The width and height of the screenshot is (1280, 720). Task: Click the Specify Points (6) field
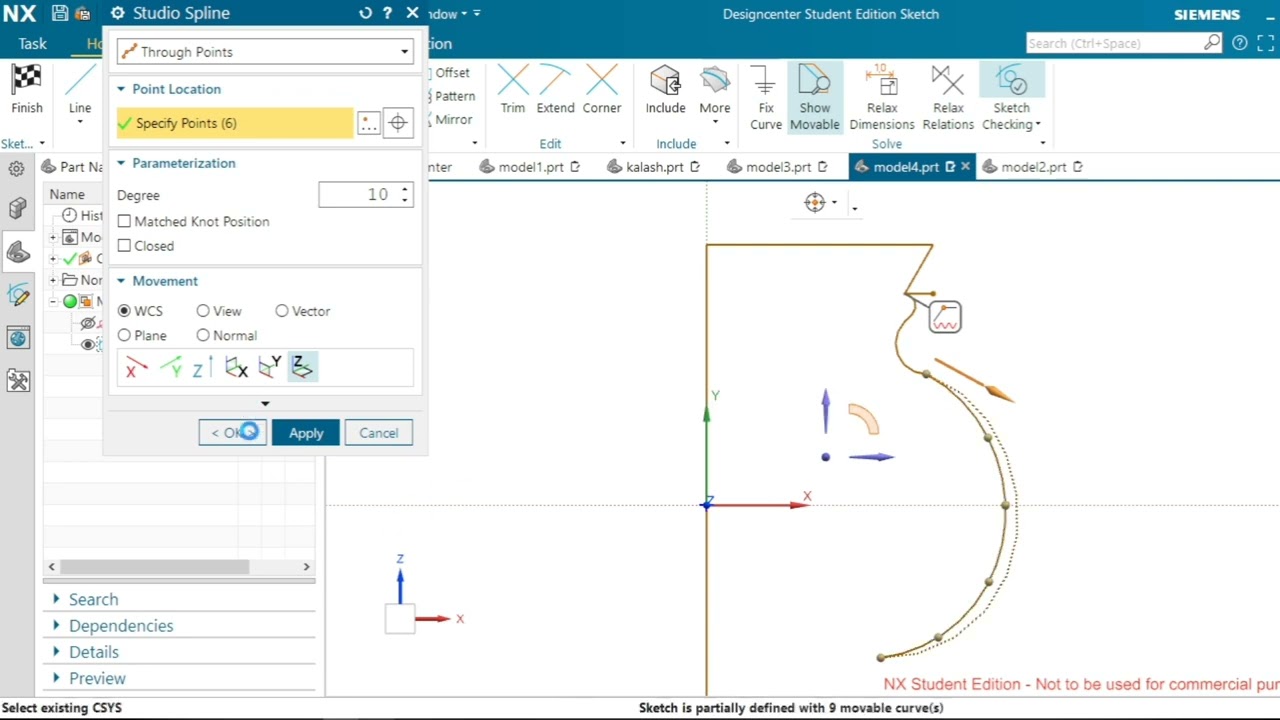point(235,123)
